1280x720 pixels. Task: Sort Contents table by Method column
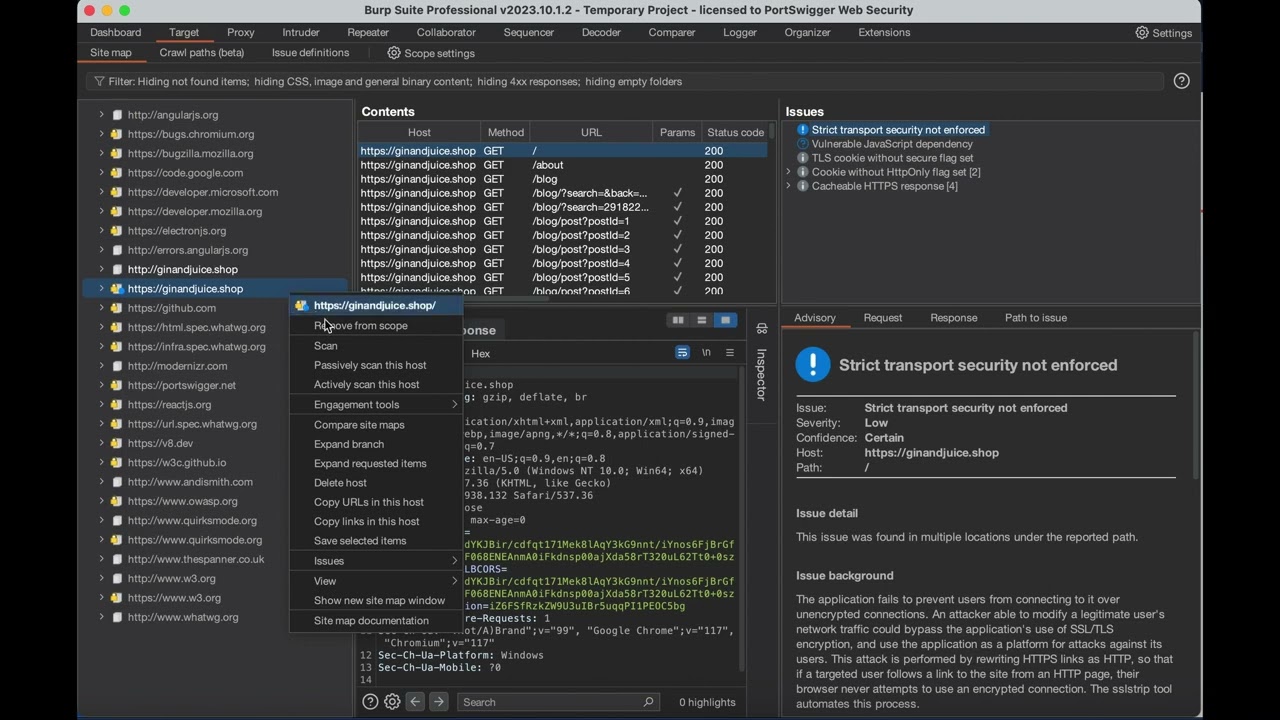(x=506, y=132)
